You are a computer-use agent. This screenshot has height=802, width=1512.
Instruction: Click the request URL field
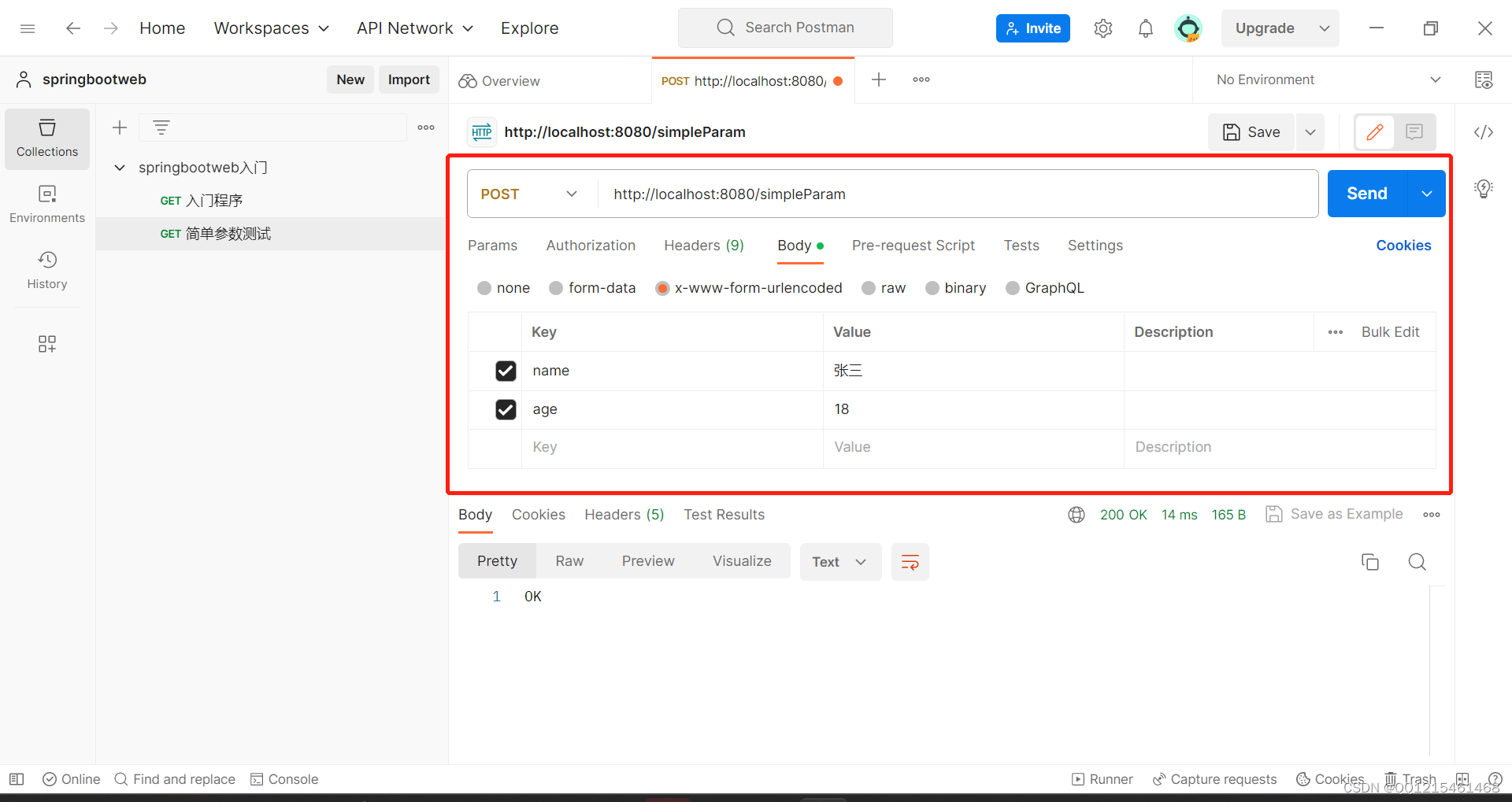957,194
